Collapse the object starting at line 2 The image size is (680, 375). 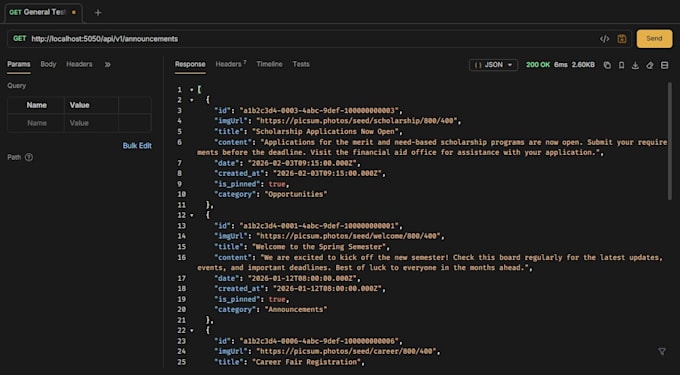coord(191,100)
